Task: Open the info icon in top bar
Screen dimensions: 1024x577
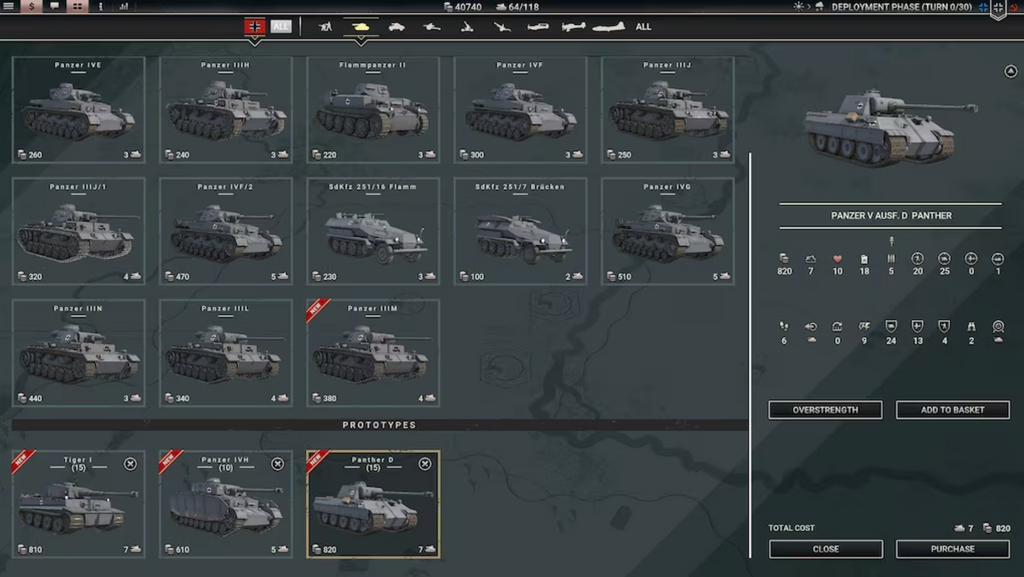Action: 101,7
